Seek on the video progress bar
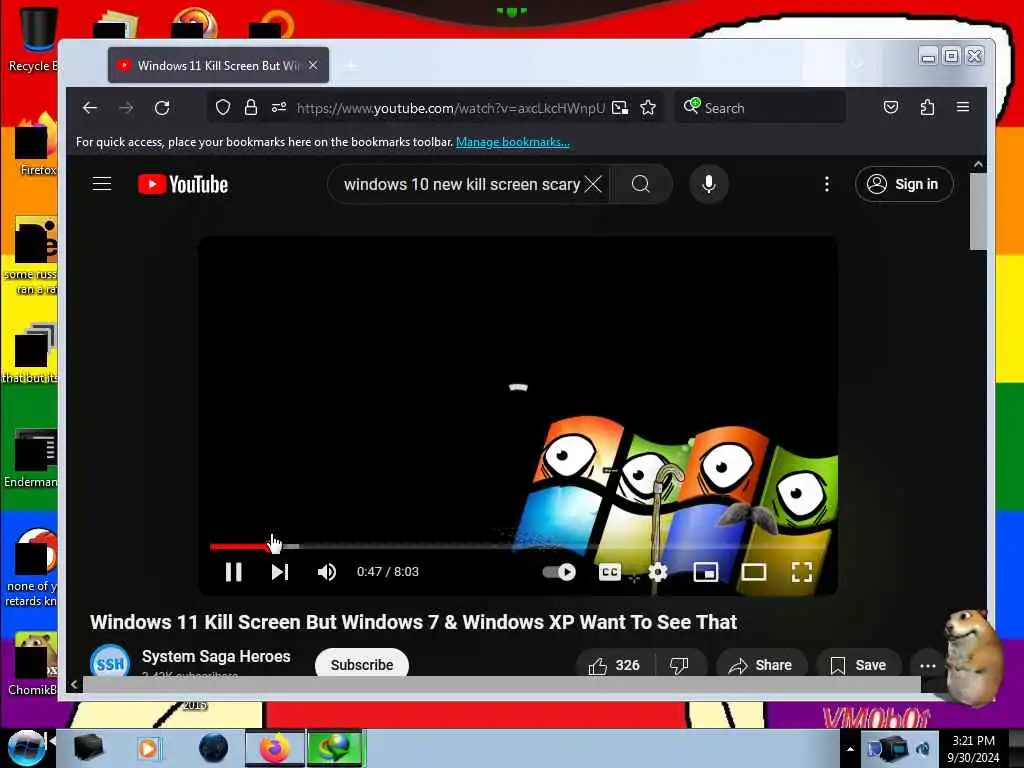 [516, 546]
